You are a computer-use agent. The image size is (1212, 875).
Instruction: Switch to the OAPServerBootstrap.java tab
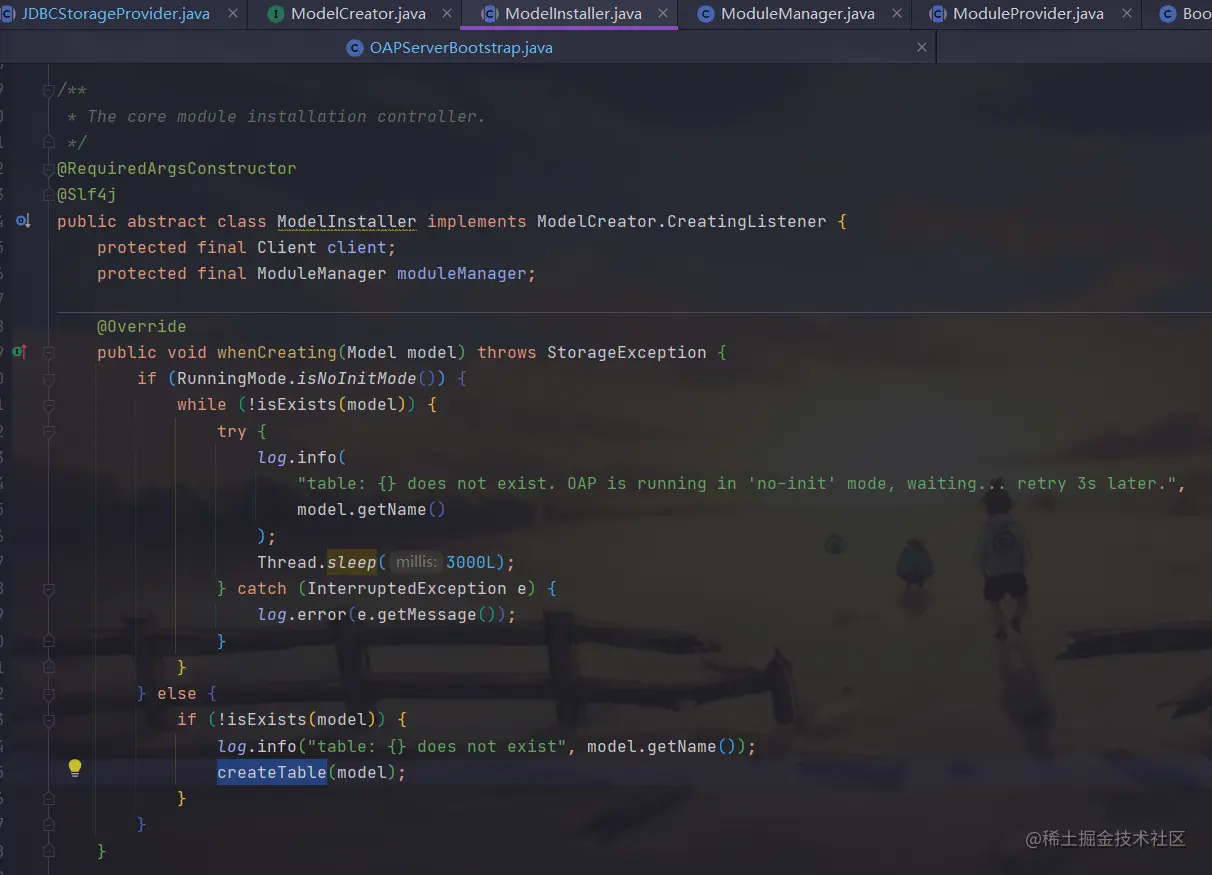point(461,47)
